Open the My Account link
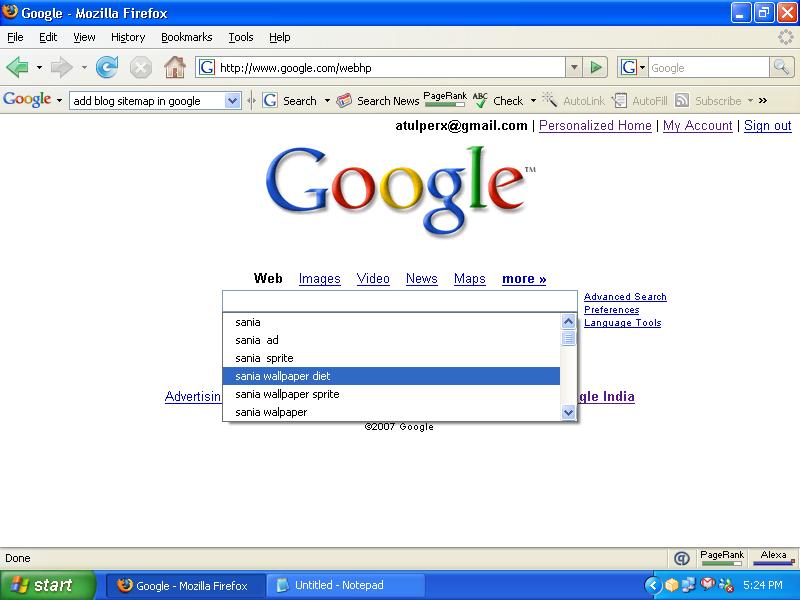Image resolution: width=800 pixels, height=600 pixels. (x=697, y=126)
